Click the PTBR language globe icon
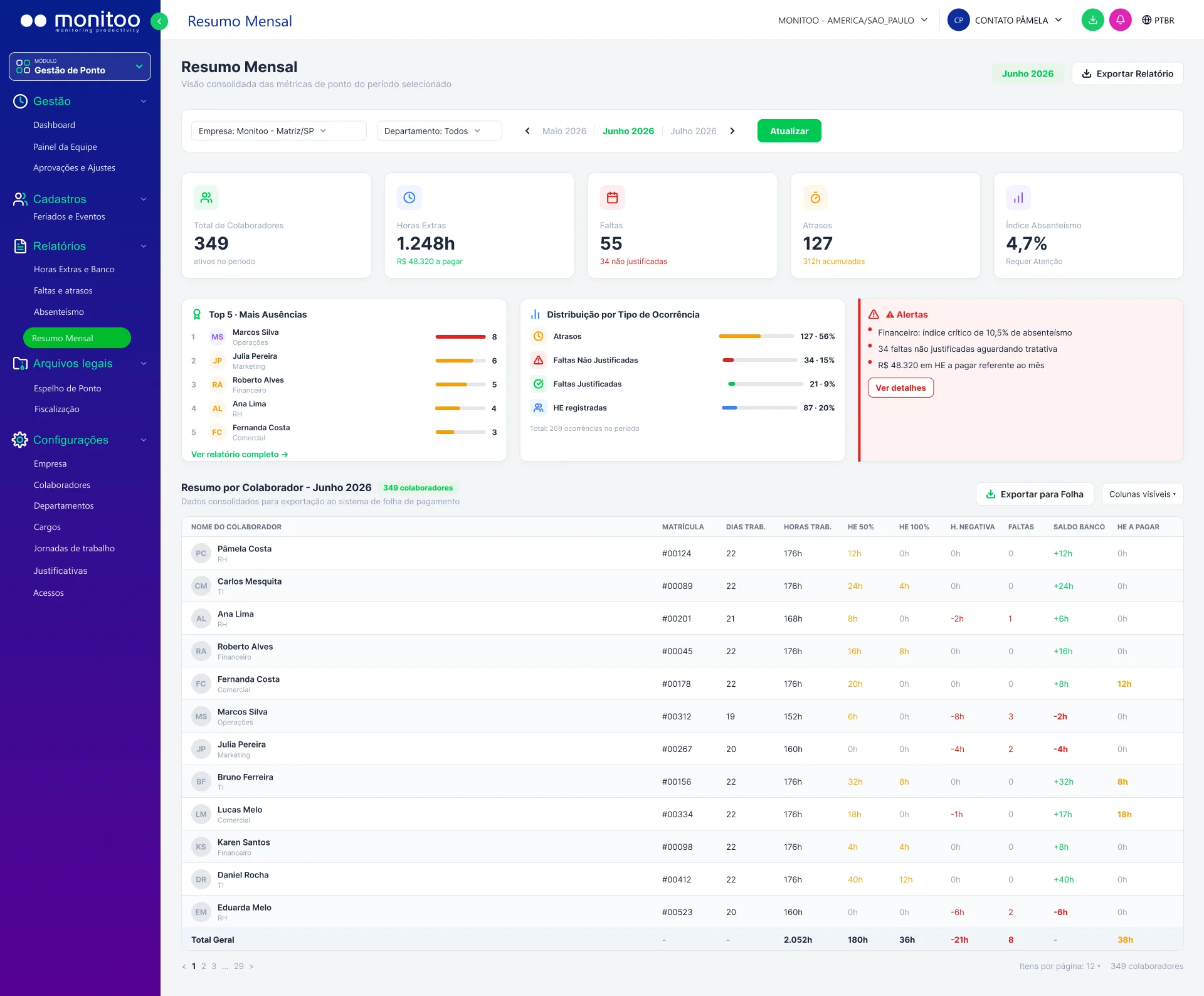This screenshot has height=996, width=1204. point(1146,20)
